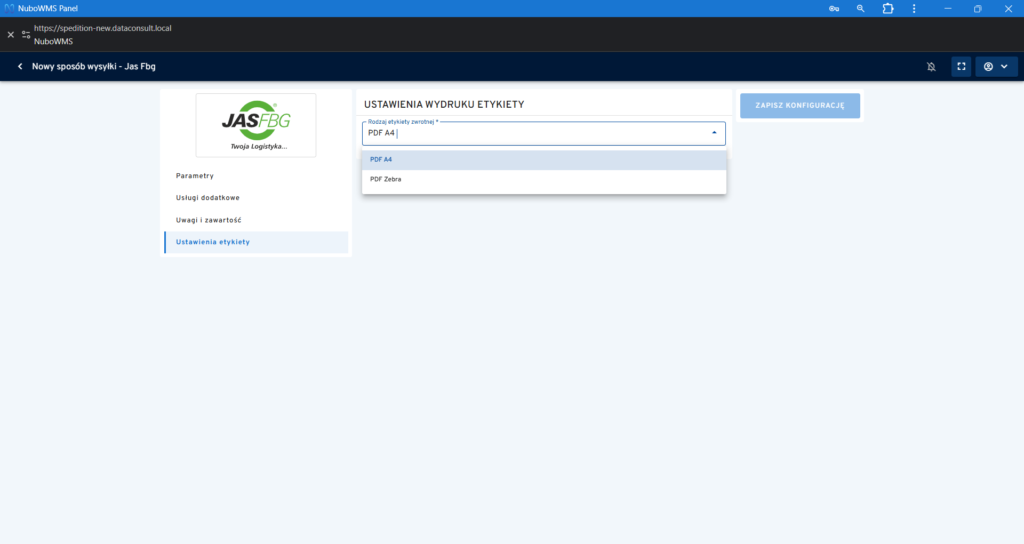Close the address info bar with X
This screenshot has width=1024, height=544.
click(x=10, y=34)
